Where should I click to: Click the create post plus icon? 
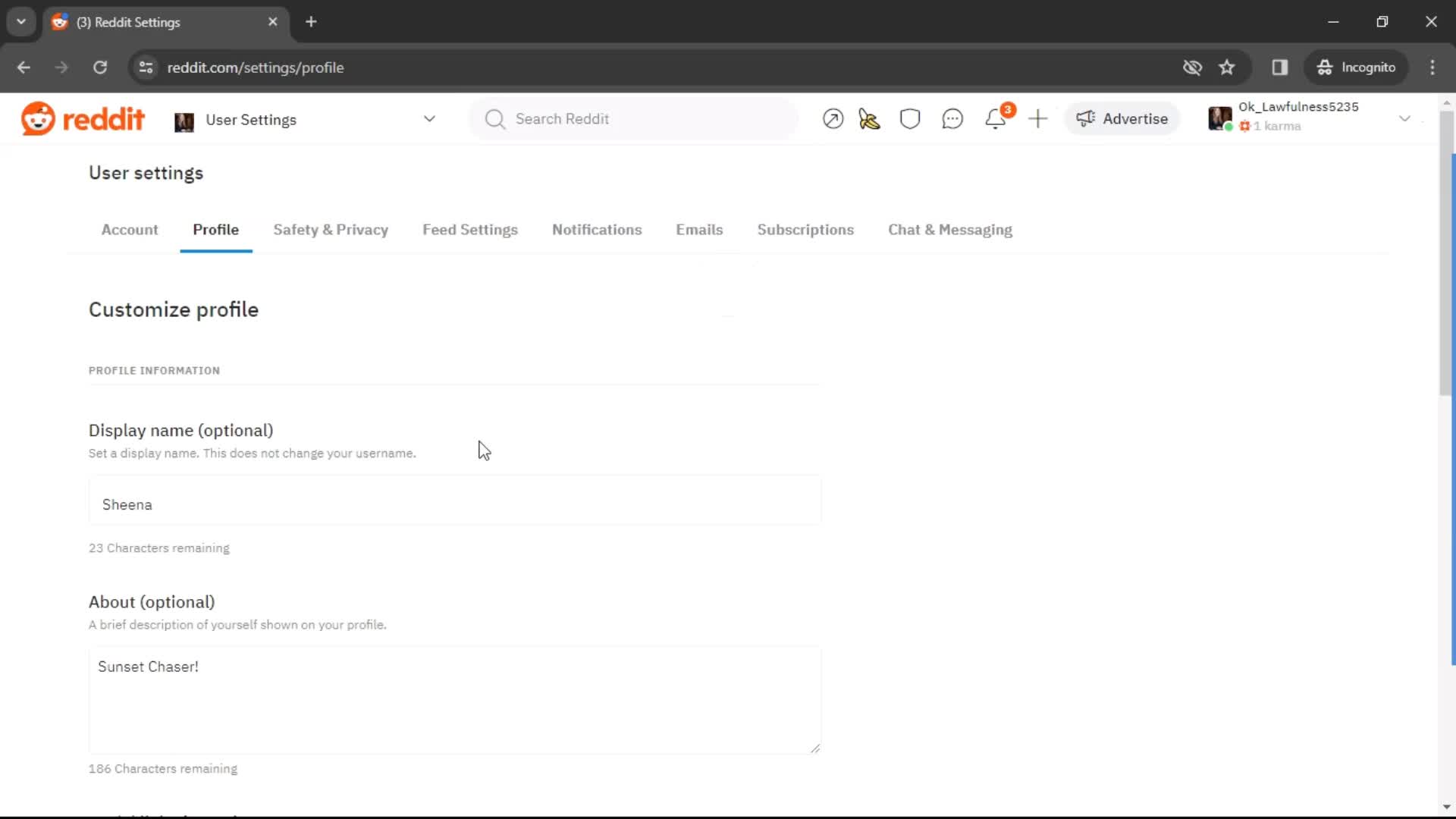(1039, 119)
